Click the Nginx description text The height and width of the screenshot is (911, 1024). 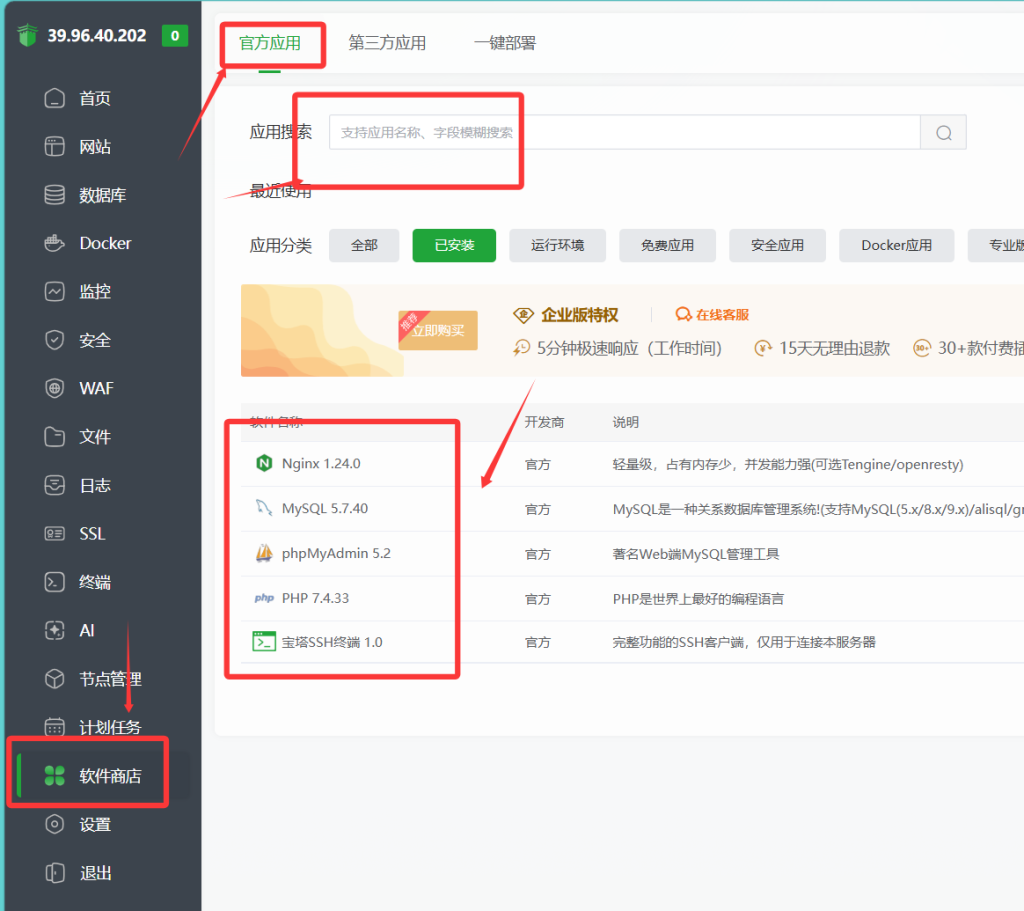pos(788,464)
